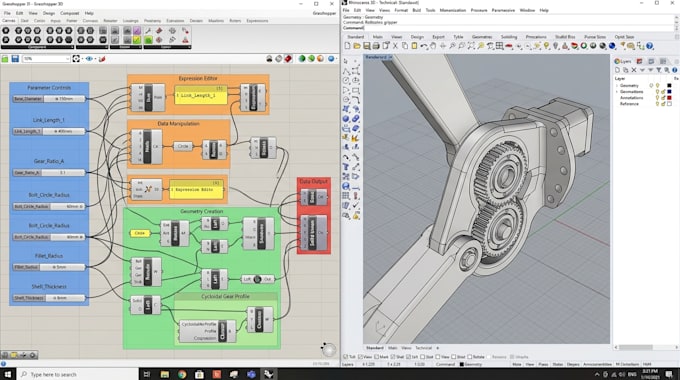Open Grasshopper File menu
Screen dimensions: 680x380
coord(7,13)
